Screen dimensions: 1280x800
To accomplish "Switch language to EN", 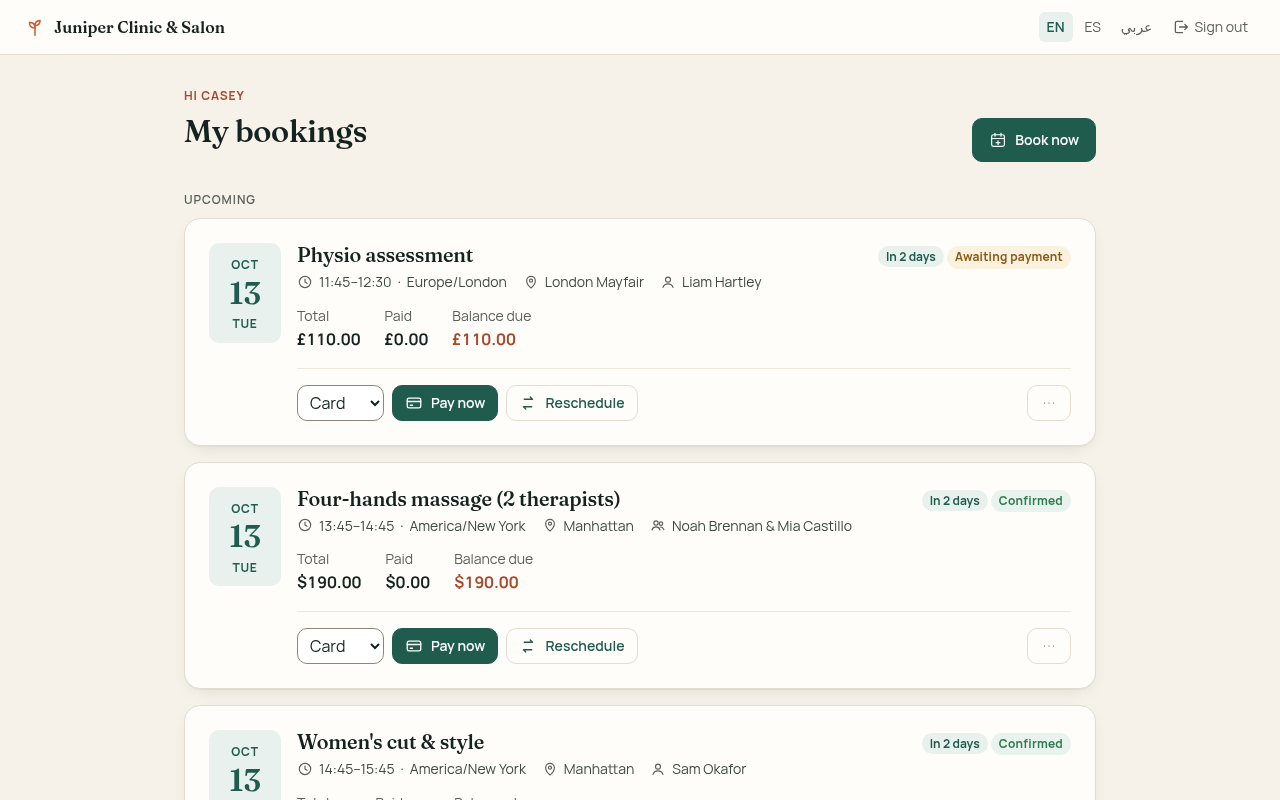I will coord(1056,27).
